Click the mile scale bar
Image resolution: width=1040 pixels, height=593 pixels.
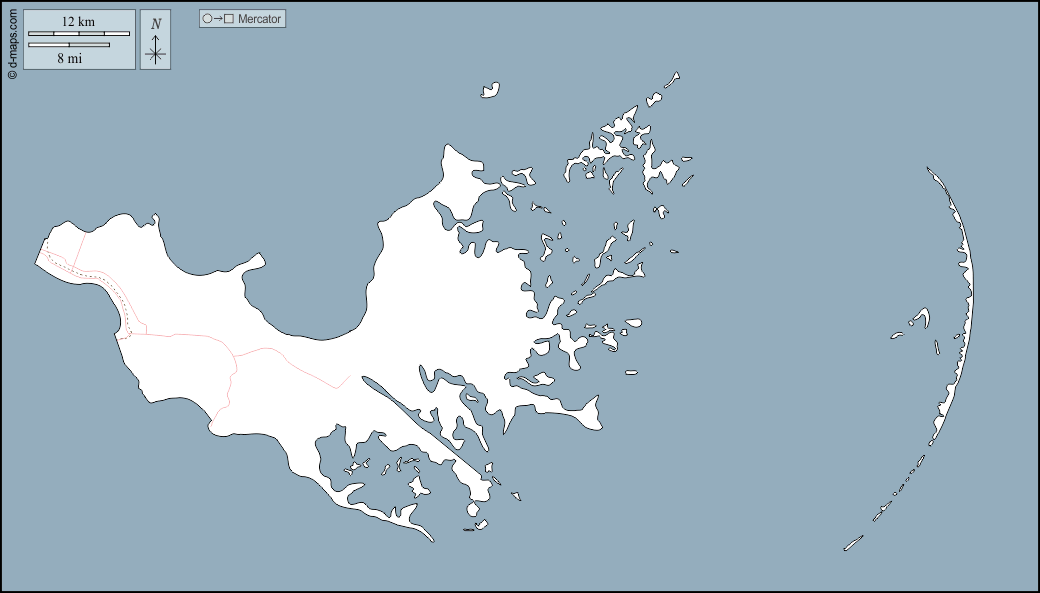(x=69, y=45)
